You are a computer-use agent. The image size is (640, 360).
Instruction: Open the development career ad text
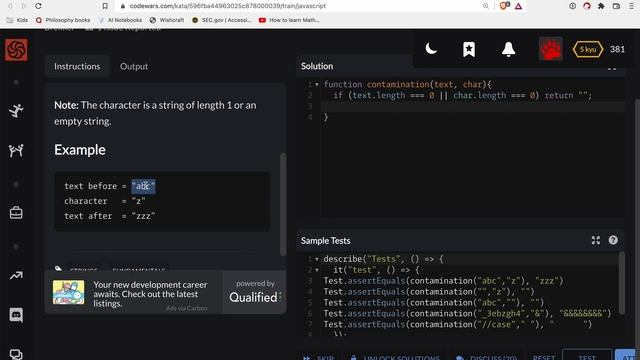click(150, 294)
